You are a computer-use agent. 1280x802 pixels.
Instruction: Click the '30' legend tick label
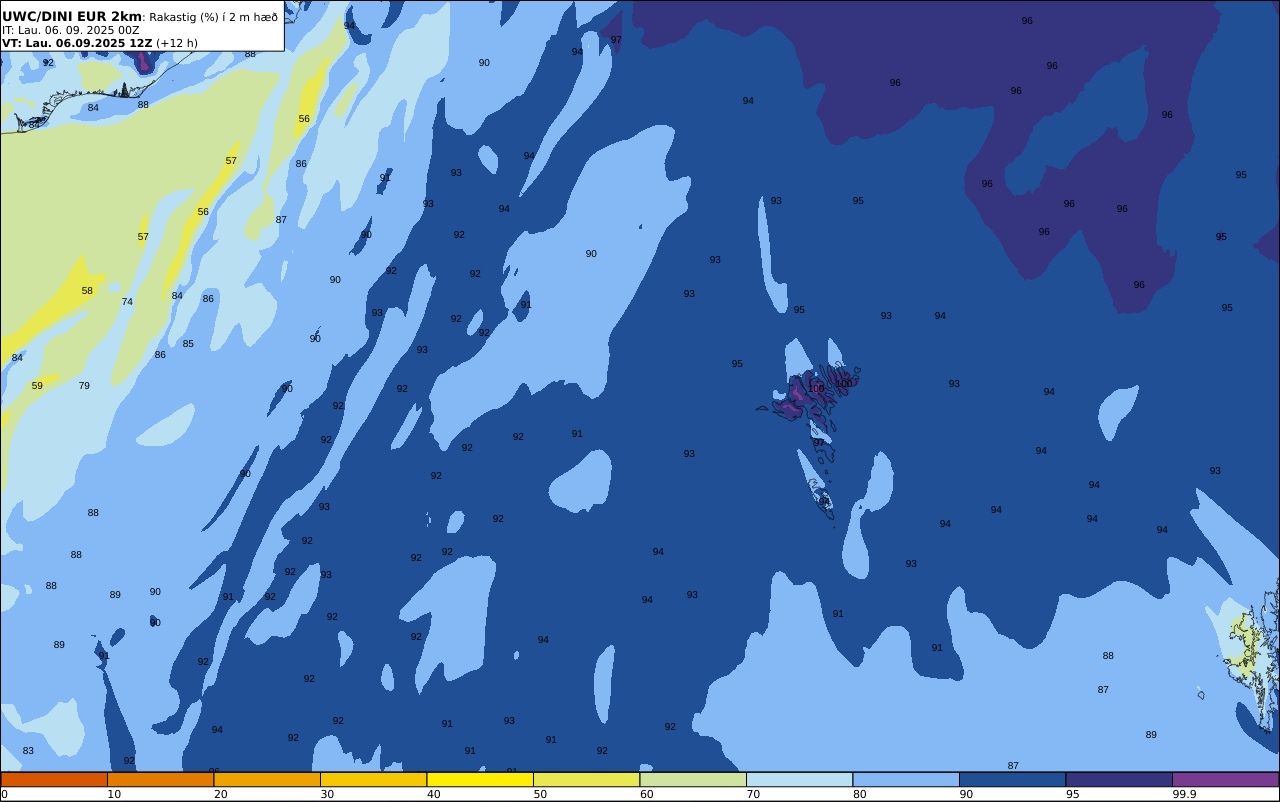pos(327,794)
